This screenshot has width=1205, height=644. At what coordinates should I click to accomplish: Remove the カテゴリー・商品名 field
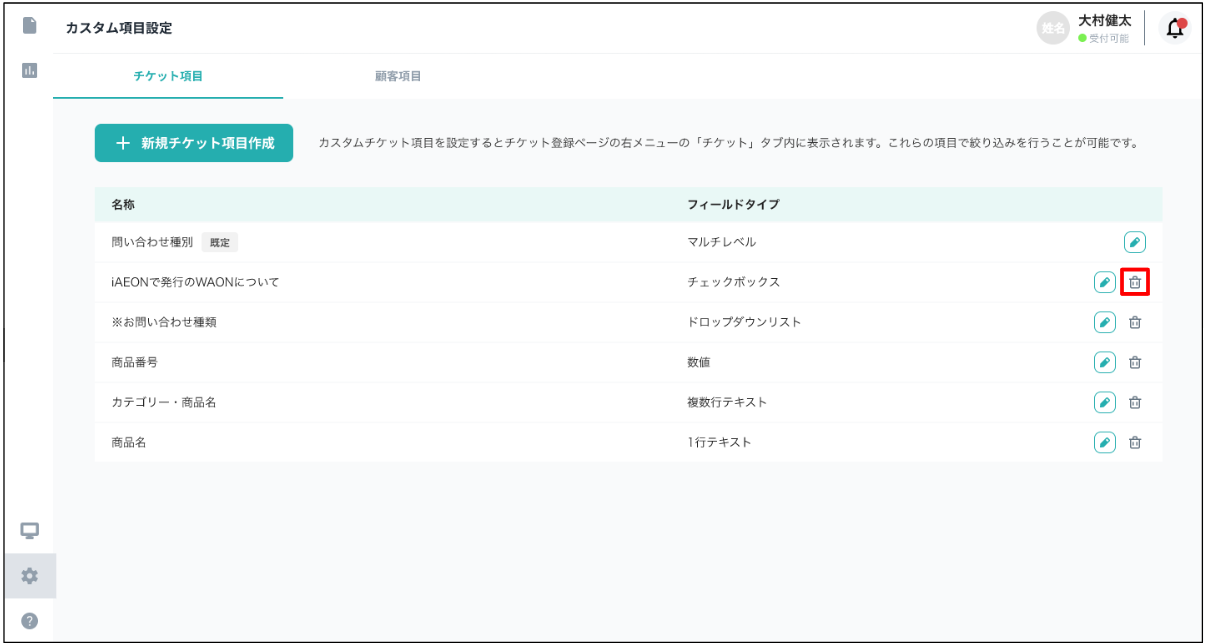point(1135,402)
